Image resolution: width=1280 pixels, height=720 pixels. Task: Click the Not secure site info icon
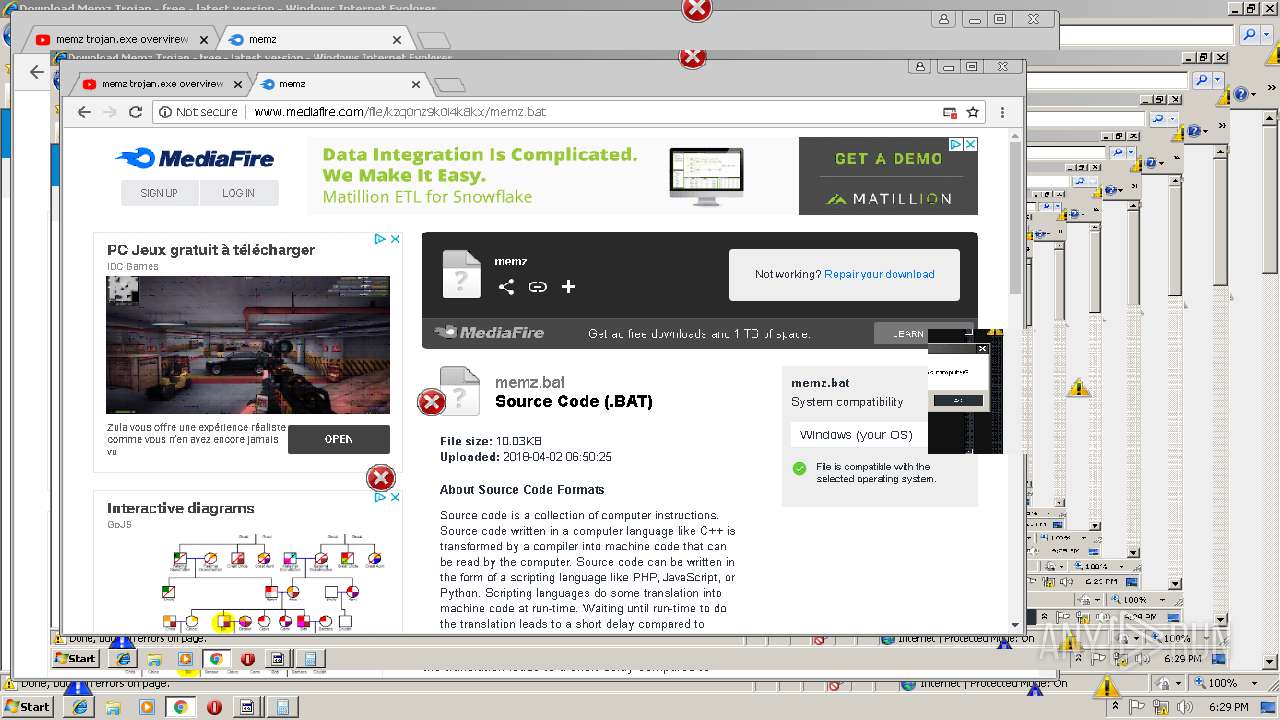click(165, 112)
